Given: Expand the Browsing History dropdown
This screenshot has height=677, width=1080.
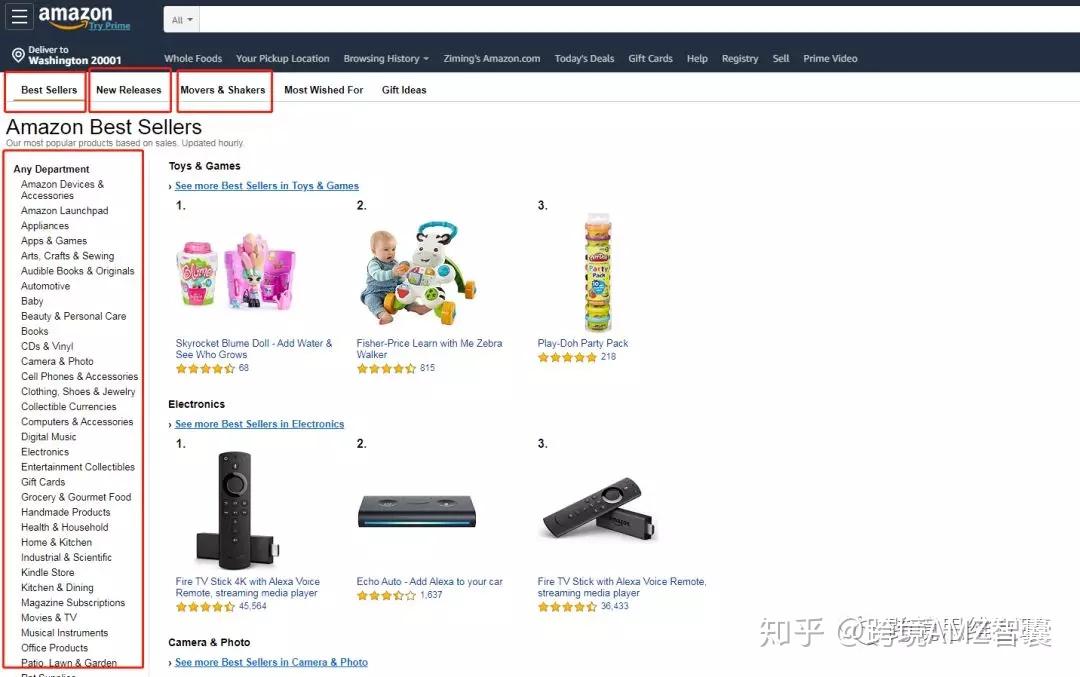Looking at the screenshot, I should 386,59.
